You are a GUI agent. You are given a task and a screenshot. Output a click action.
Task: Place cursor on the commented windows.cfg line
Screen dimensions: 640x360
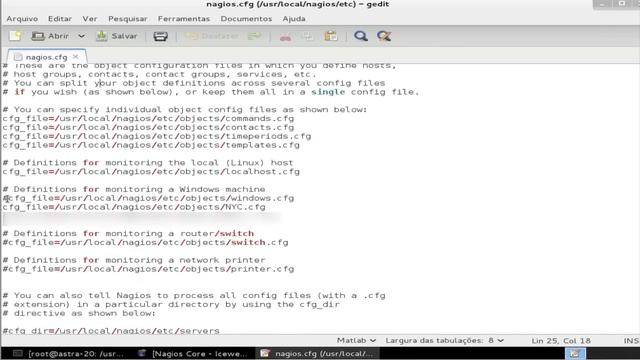click(148, 198)
